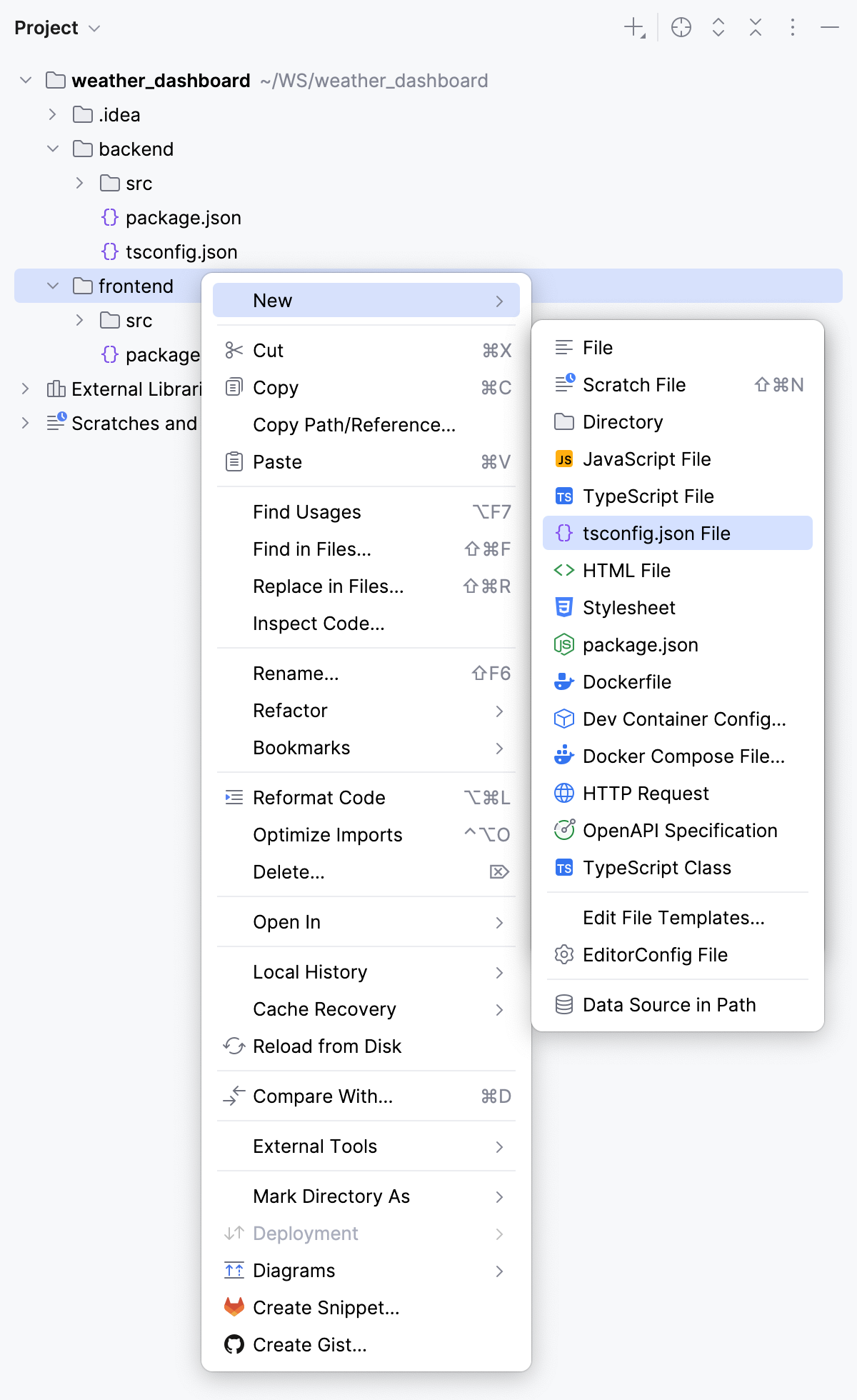Create a new tsconfig.json File
This screenshot has width=857, height=1400.
[678, 533]
